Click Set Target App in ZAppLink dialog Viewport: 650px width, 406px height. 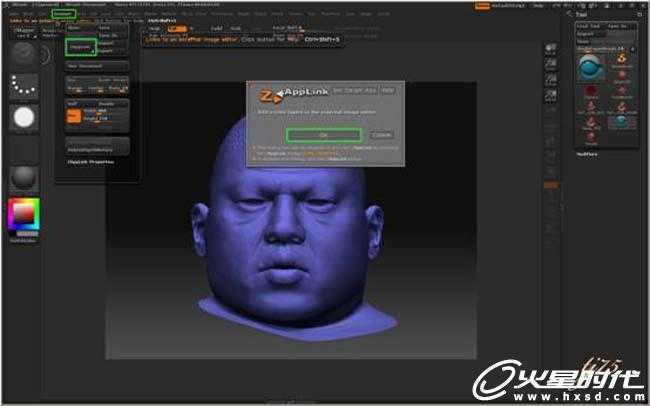tap(354, 90)
